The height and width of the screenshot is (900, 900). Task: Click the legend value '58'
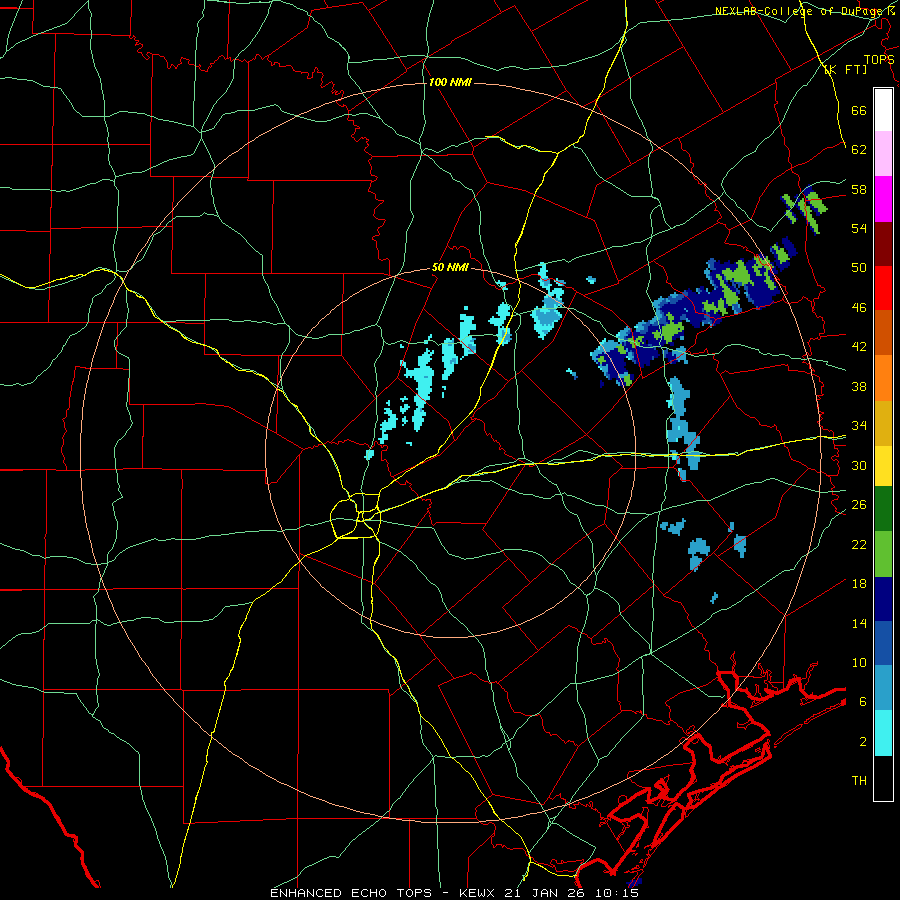[859, 189]
